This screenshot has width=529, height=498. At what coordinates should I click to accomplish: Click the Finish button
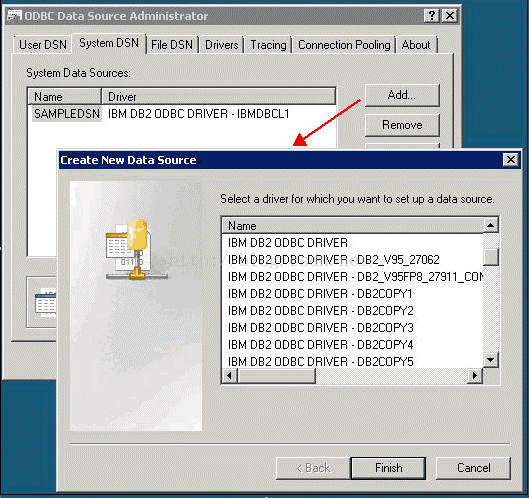pos(388,468)
